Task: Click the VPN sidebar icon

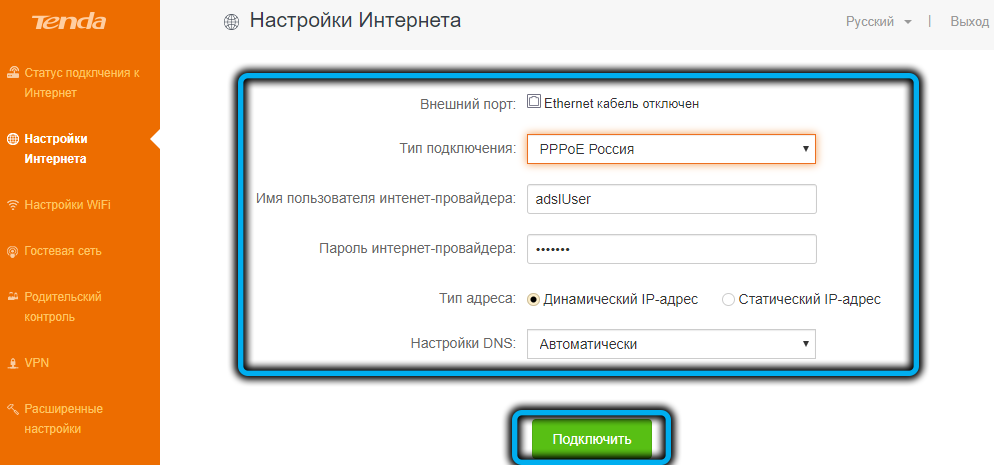Action: 13,363
